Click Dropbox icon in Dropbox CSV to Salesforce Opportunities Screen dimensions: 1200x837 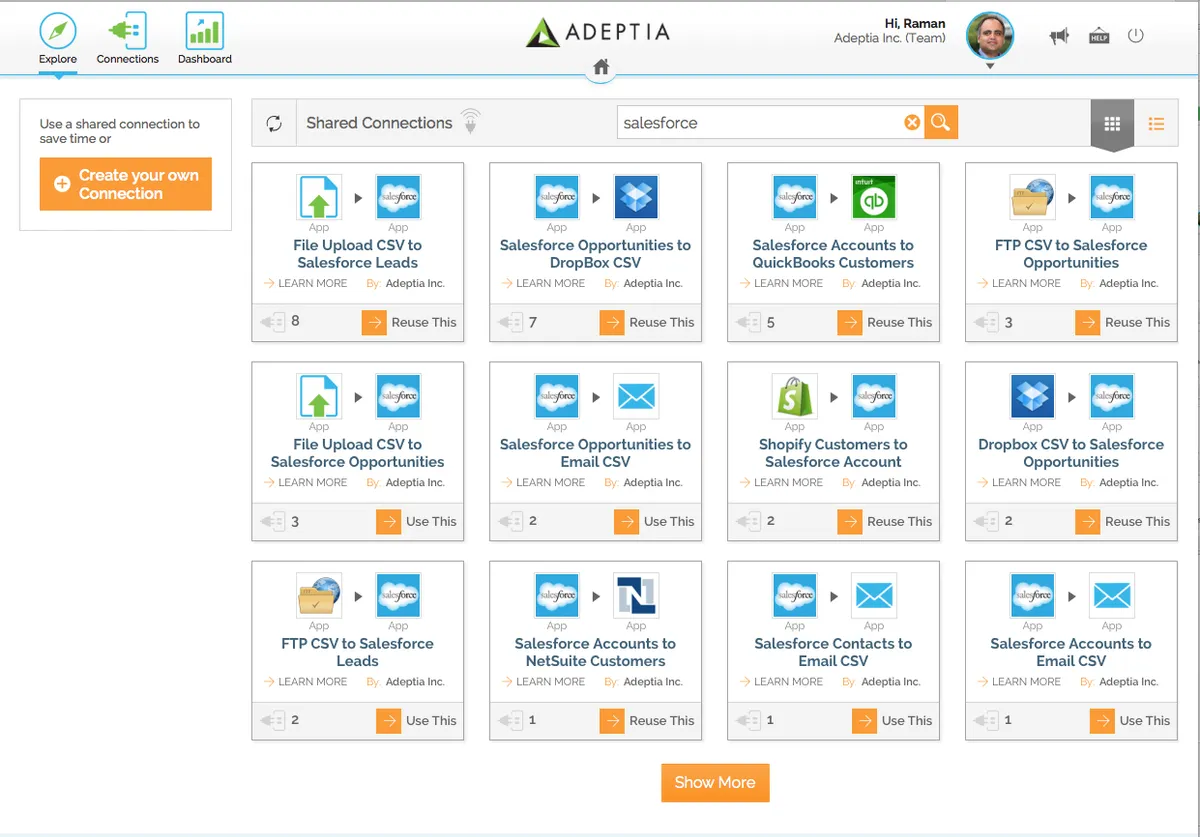pos(1033,396)
